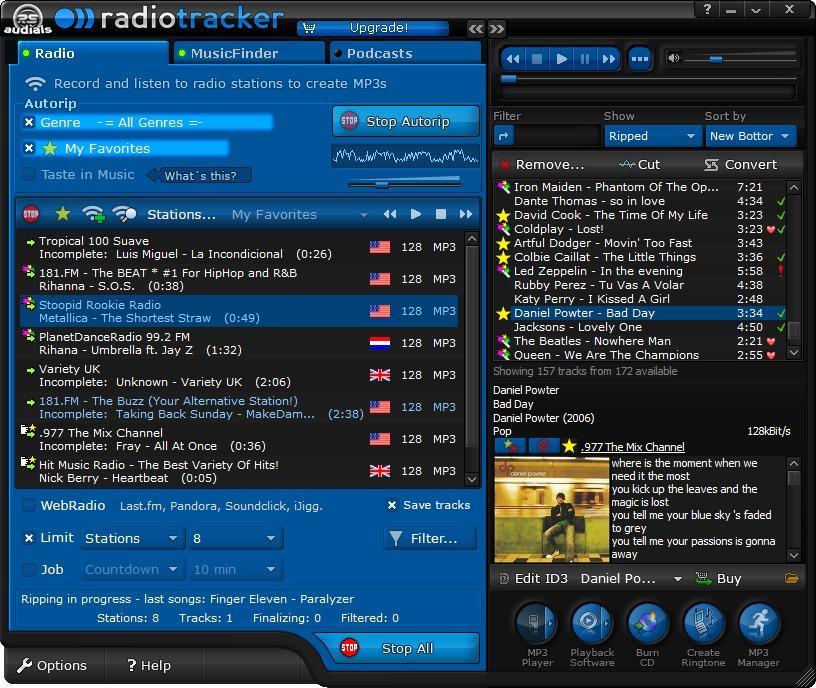
Task: Open the three-dots player options button
Action: (640, 59)
